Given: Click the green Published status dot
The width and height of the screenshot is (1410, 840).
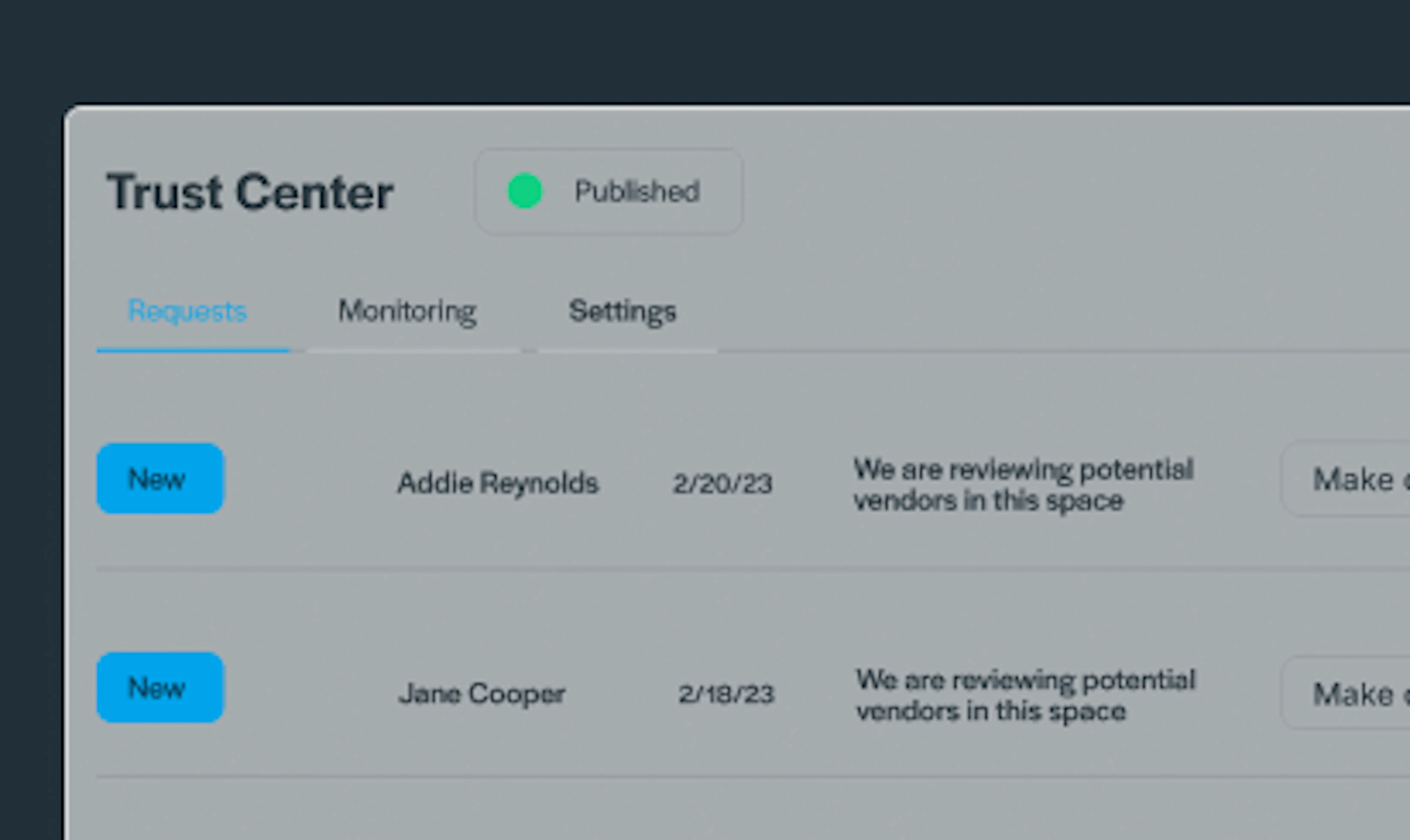Looking at the screenshot, I should [524, 191].
